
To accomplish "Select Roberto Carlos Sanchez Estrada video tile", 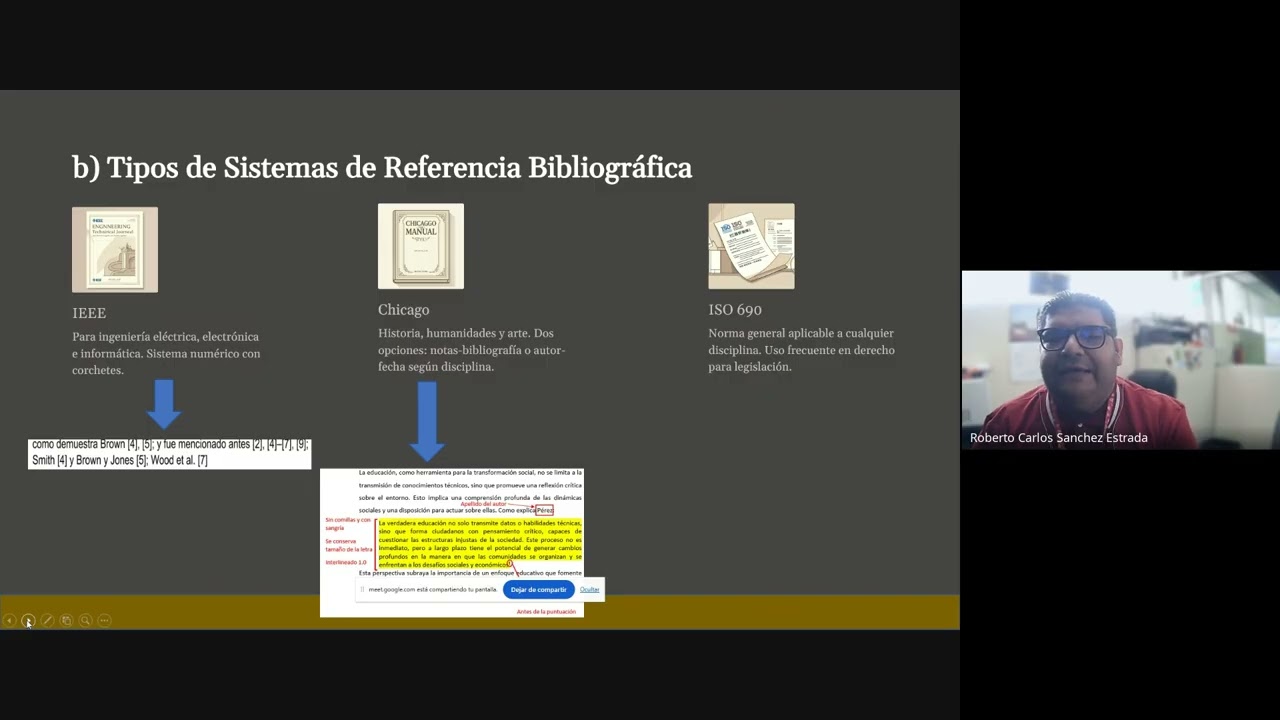I will tap(1121, 360).
